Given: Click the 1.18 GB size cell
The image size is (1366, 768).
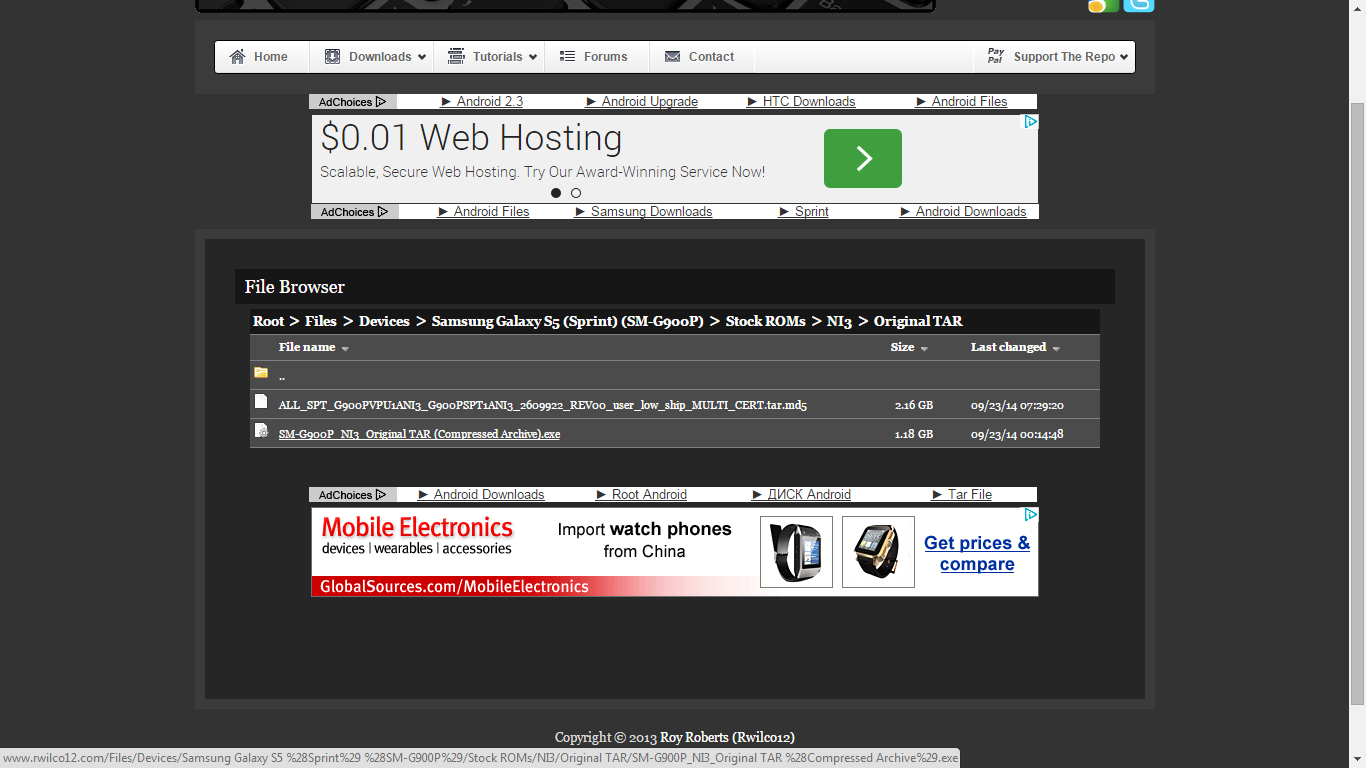Looking at the screenshot, I should point(914,434).
